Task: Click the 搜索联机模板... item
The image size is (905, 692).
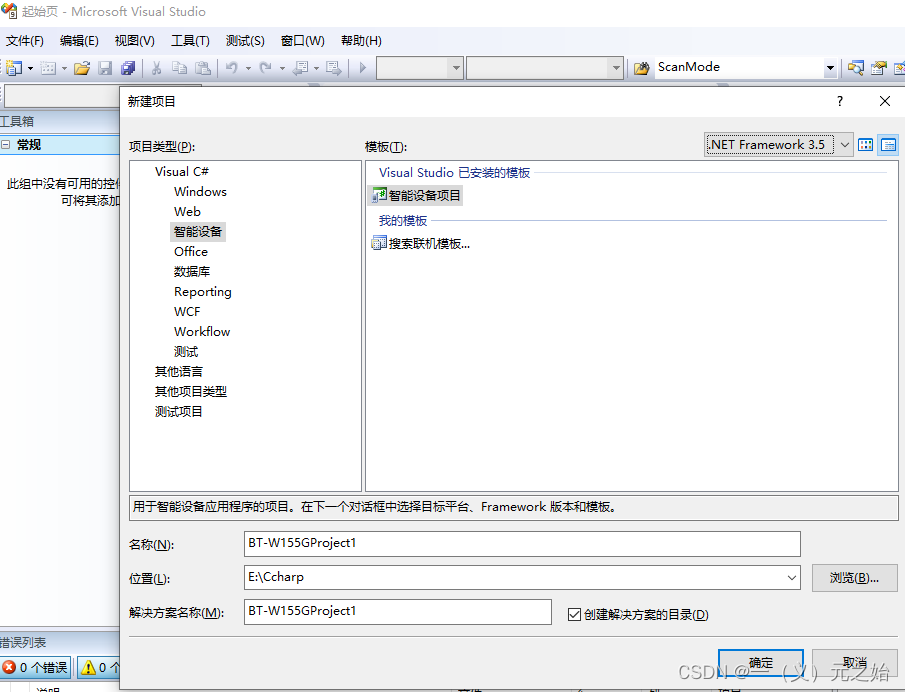Action: (421, 244)
